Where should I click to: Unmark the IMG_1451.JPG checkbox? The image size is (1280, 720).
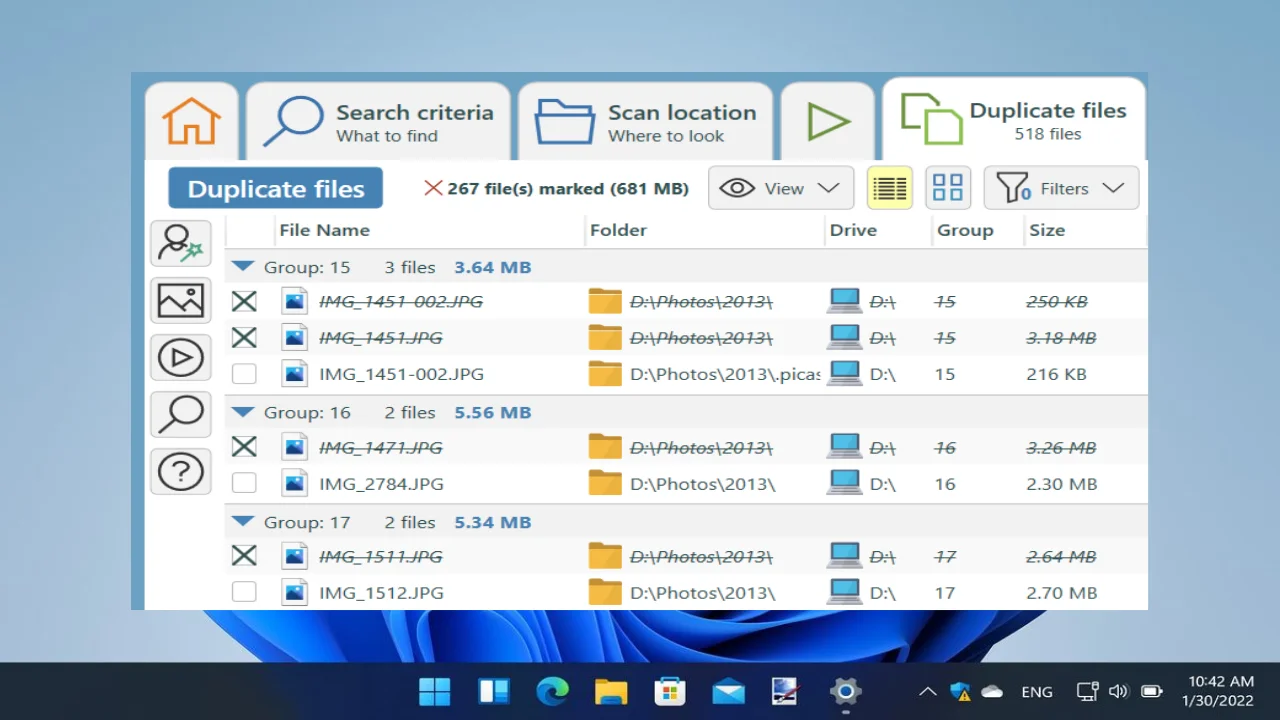coord(244,337)
